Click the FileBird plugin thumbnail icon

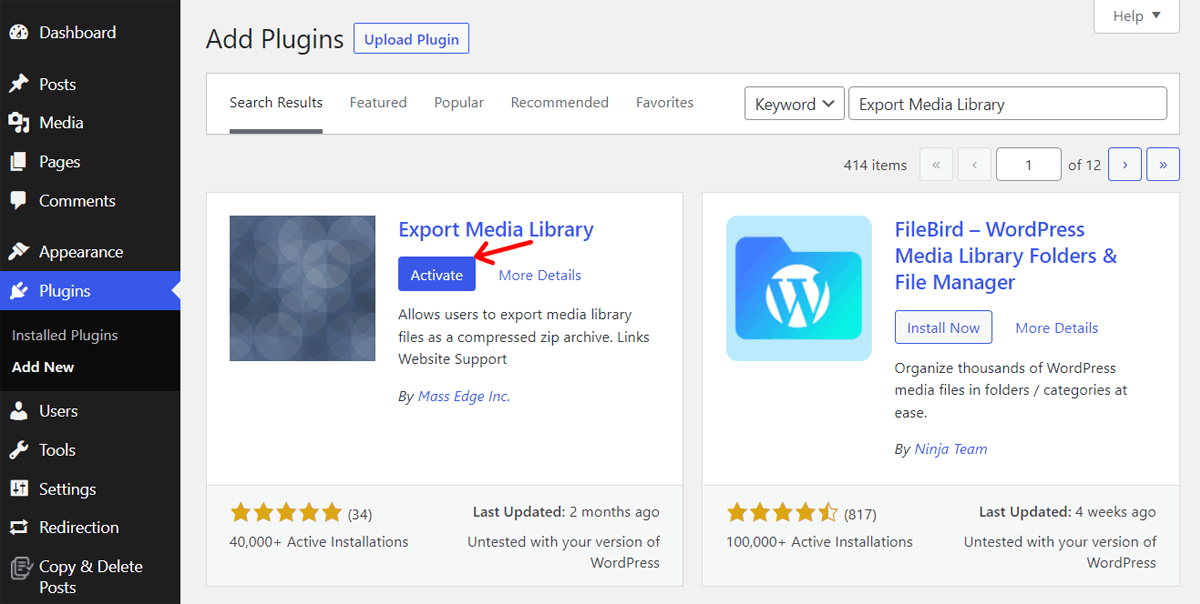799,288
